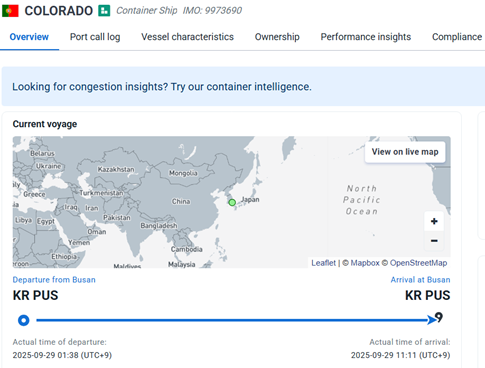This screenshot has width=485, height=368.
Task: Click the Portugal flag icon
Action: [x=10, y=11]
